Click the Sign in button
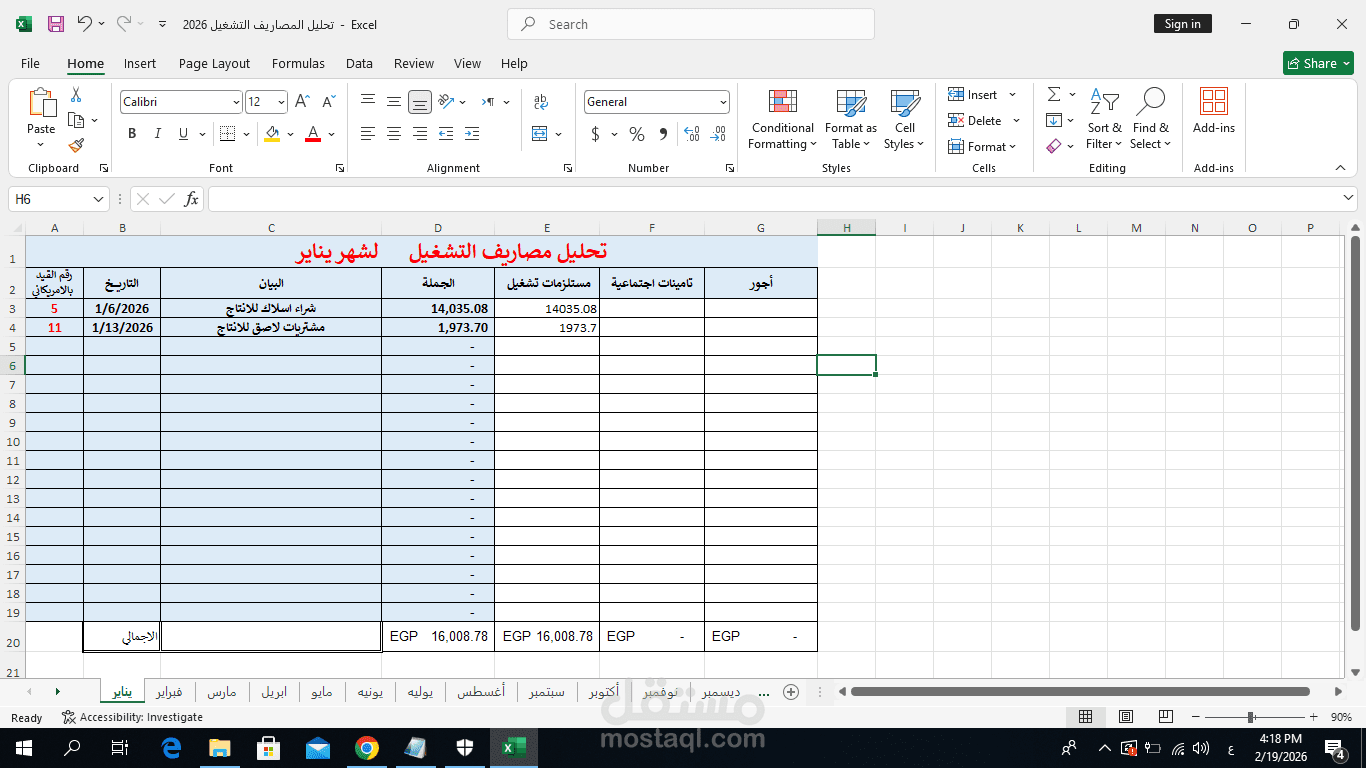Viewport: 1366px width, 768px height. point(1182,24)
